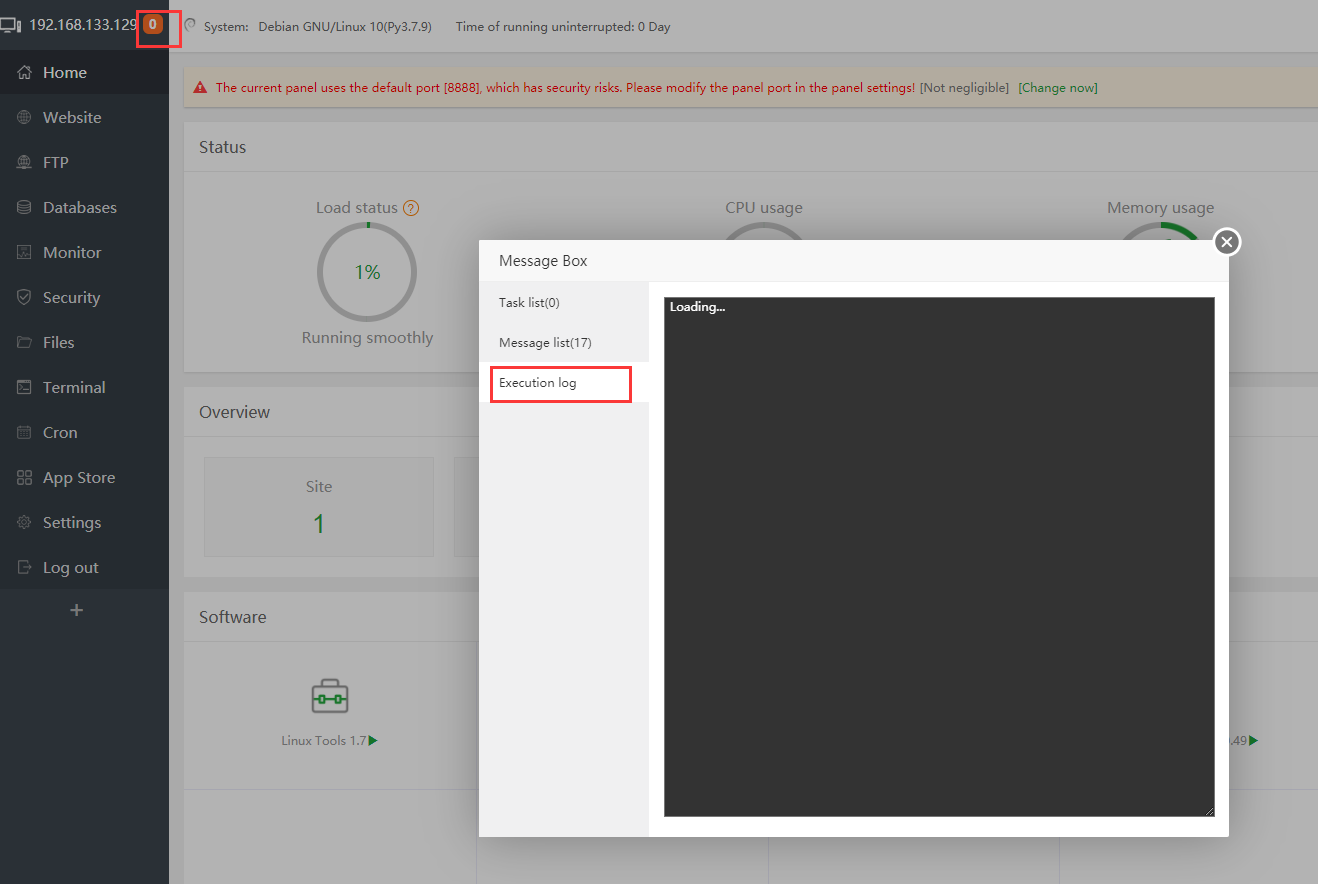Click the Home icon in sidebar
The height and width of the screenshot is (884, 1318).
tap(25, 73)
